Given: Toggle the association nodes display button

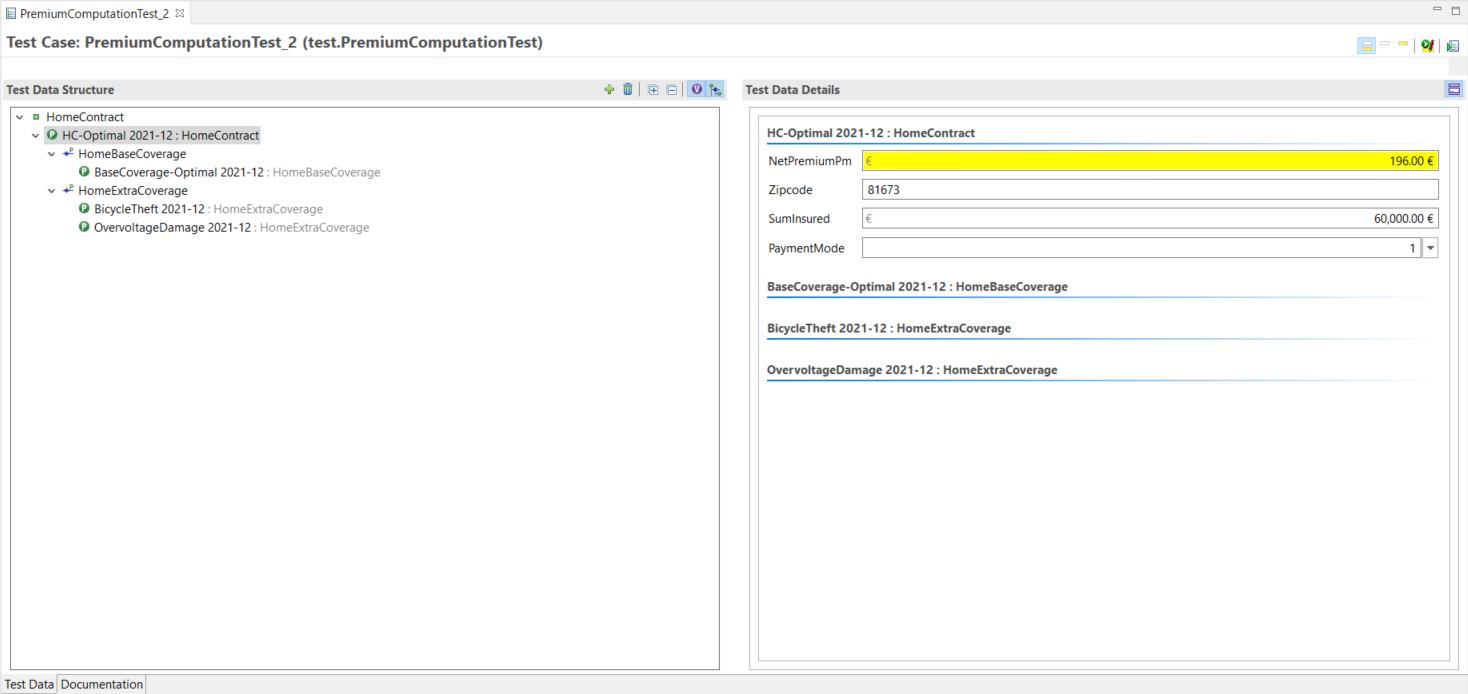Looking at the screenshot, I should tap(715, 90).
